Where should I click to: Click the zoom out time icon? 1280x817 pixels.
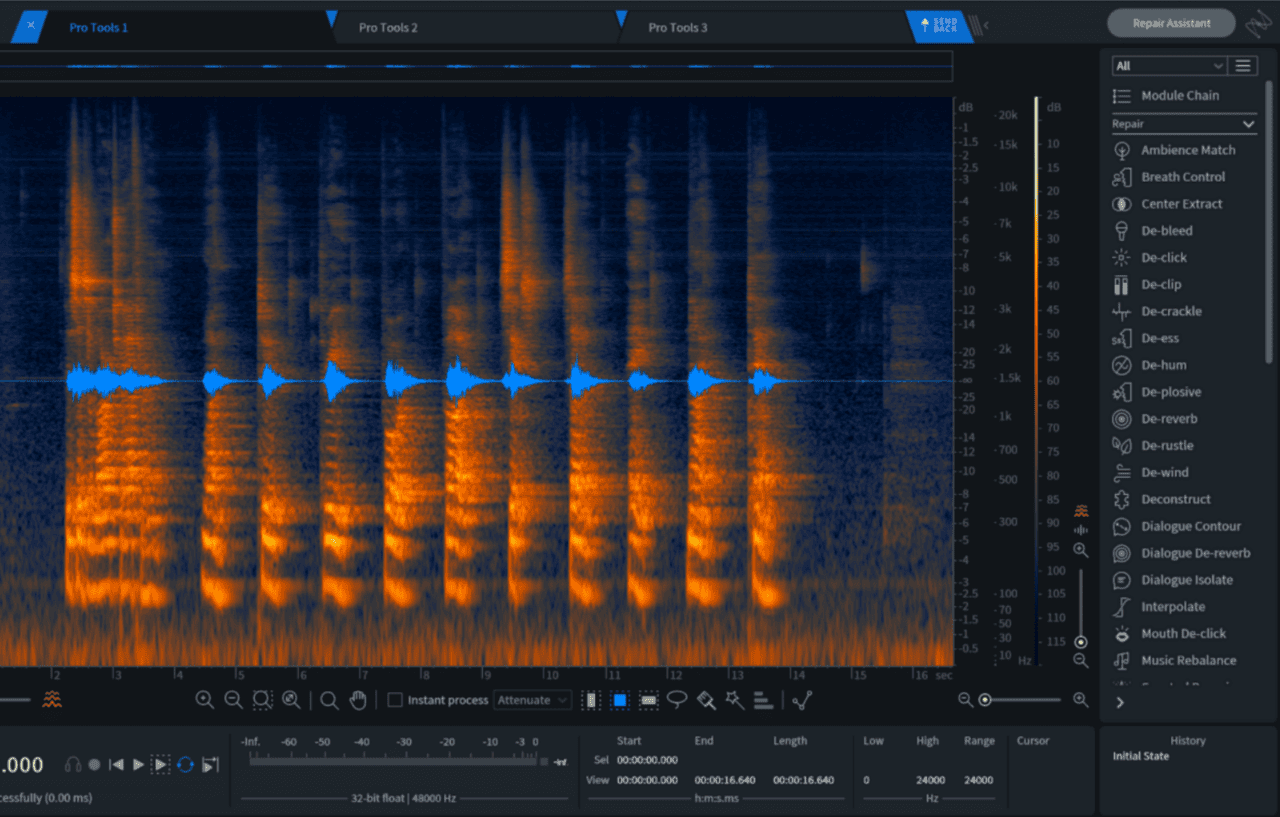(233, 700)
